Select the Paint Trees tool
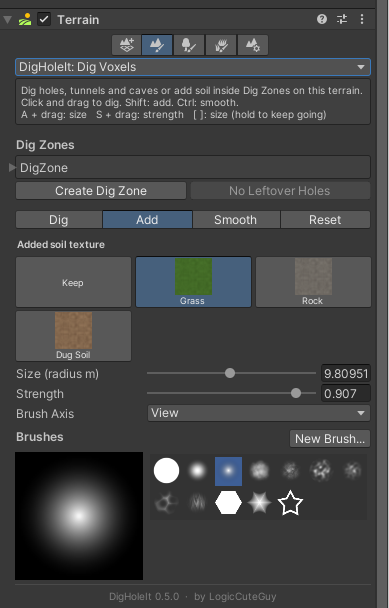The height and width of the screenshot is (608, 389). pyautogui.click(x=189, y=45)
